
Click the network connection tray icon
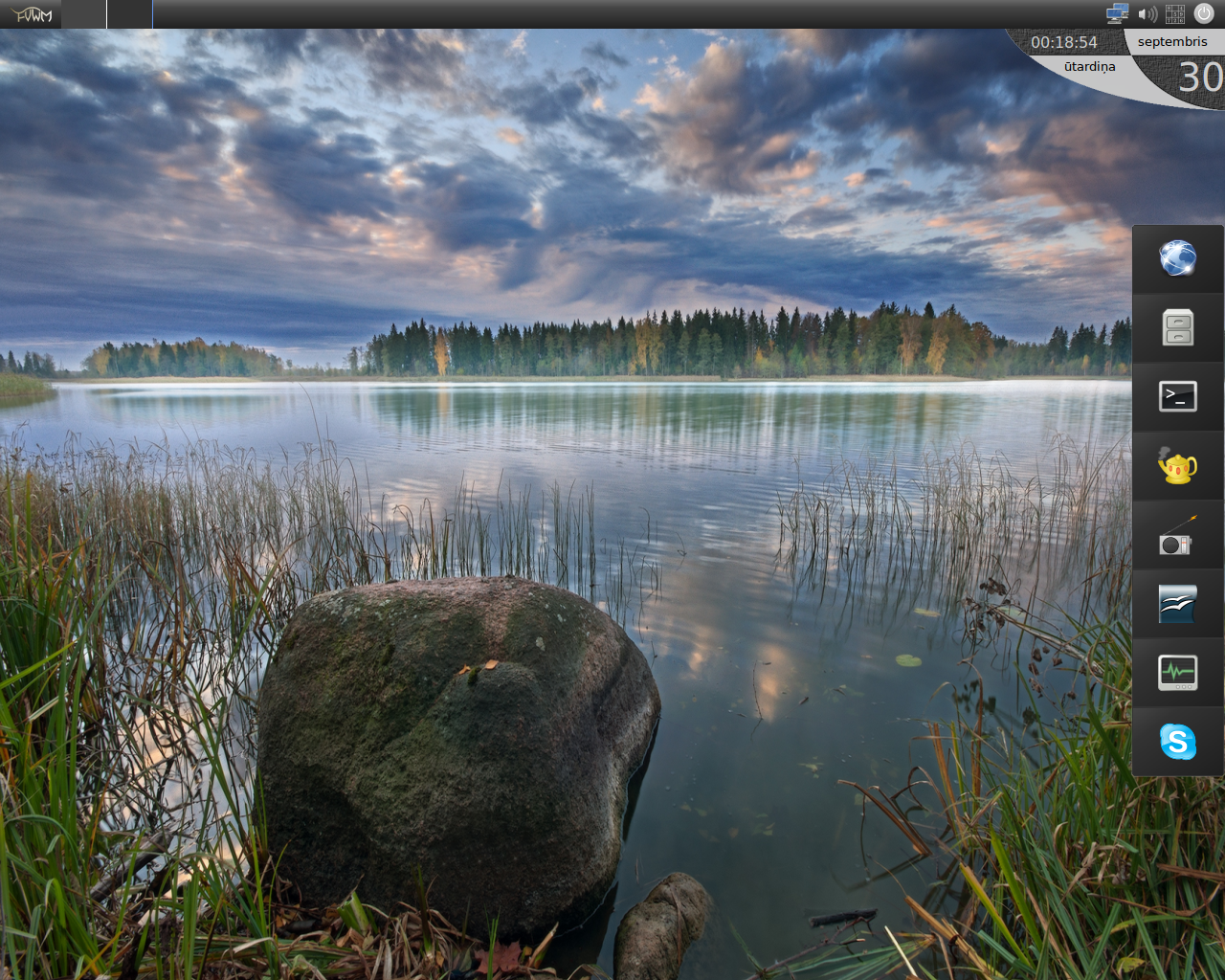(x=1117, y=13)
